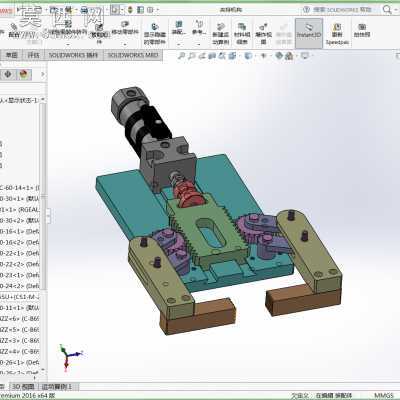Select tree item 0-22<2> (Def
Screen dimensions: 400x400
[20, 264]
